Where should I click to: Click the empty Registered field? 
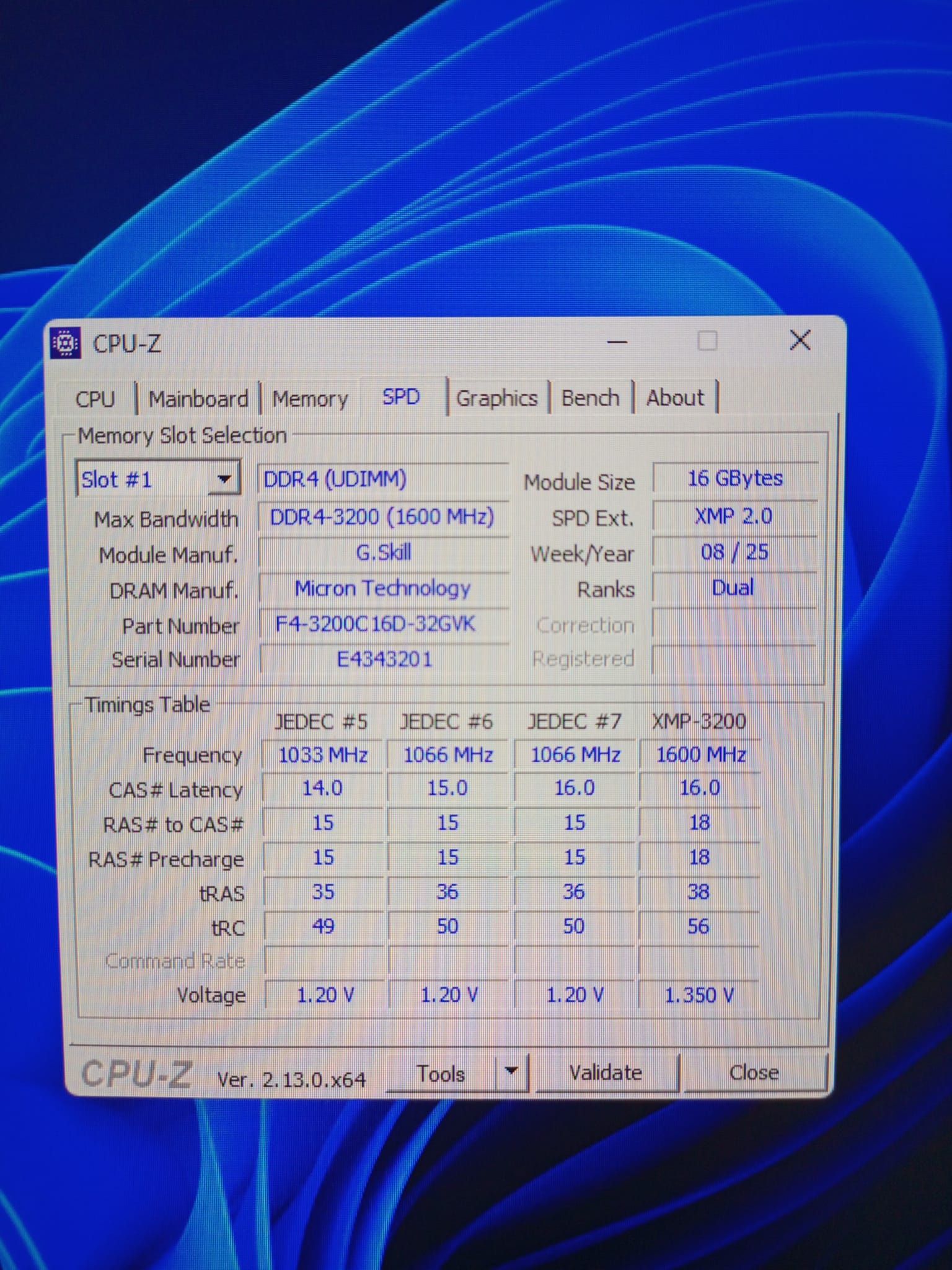(x=735, y=659)
